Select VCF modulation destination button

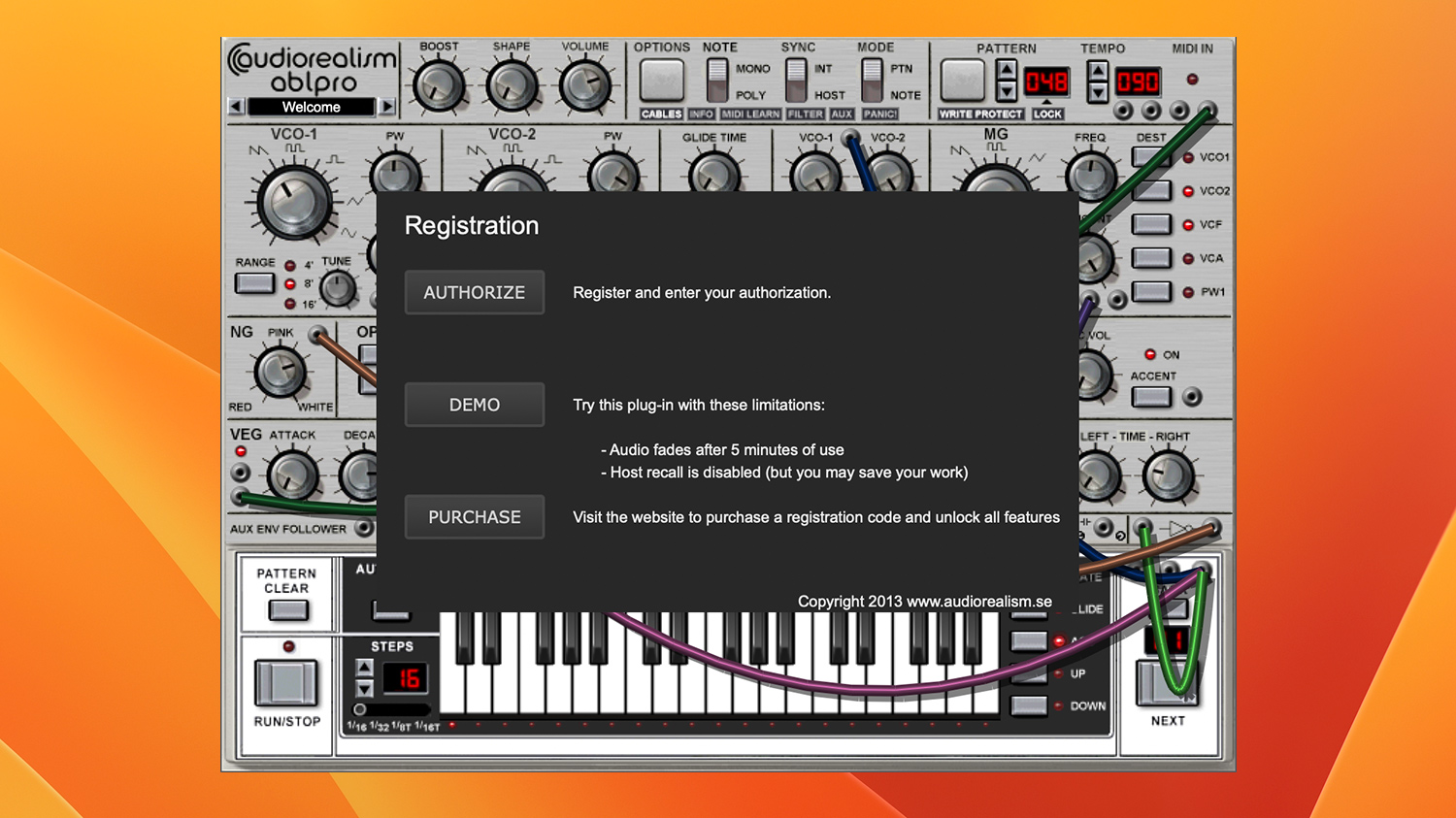click(1151, 224)
